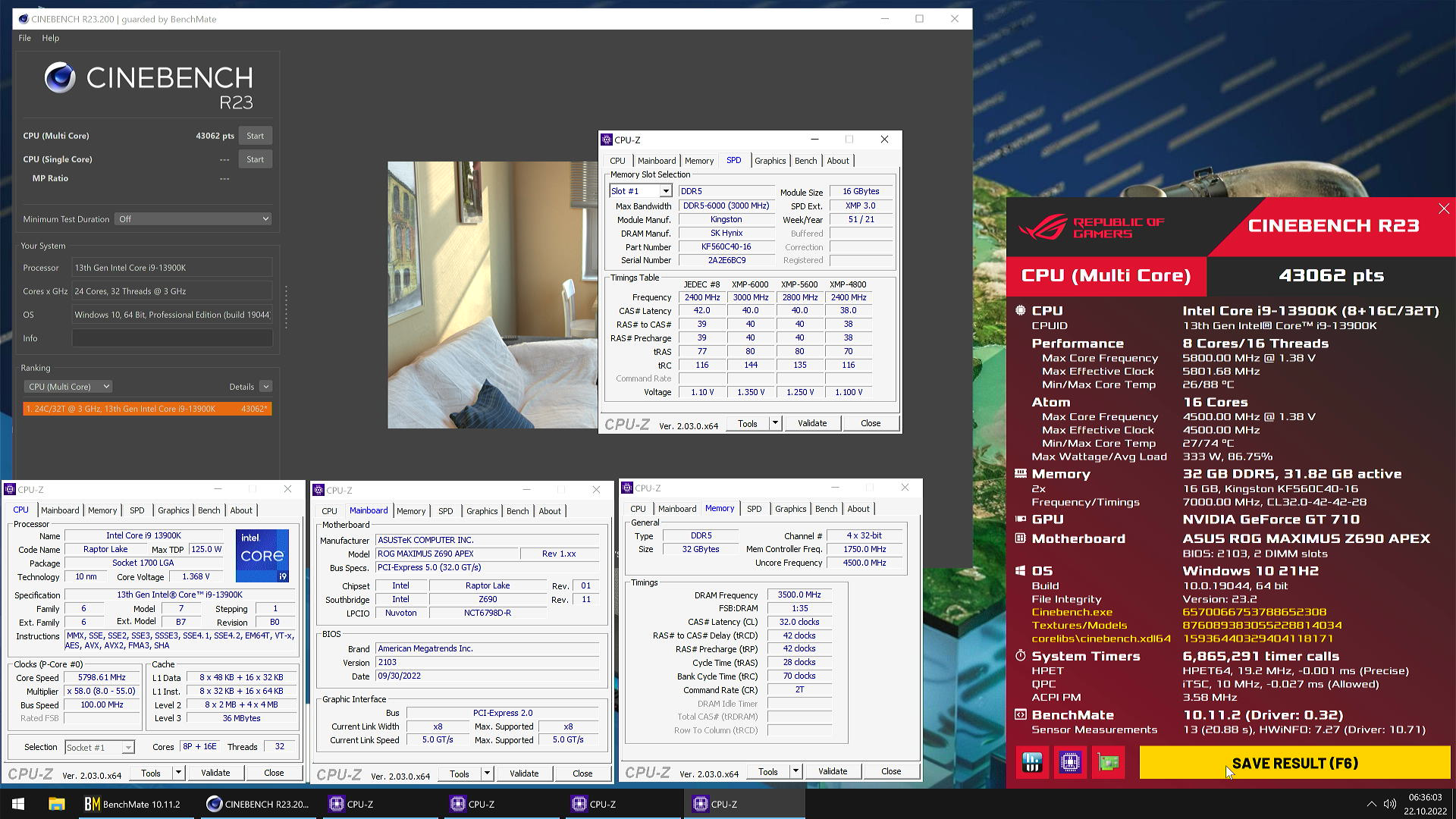Viewport: 1456px width, 819px height.
Task: Click the highlighted CPU-Z taskbar button
Action: (x=743, y=804)
